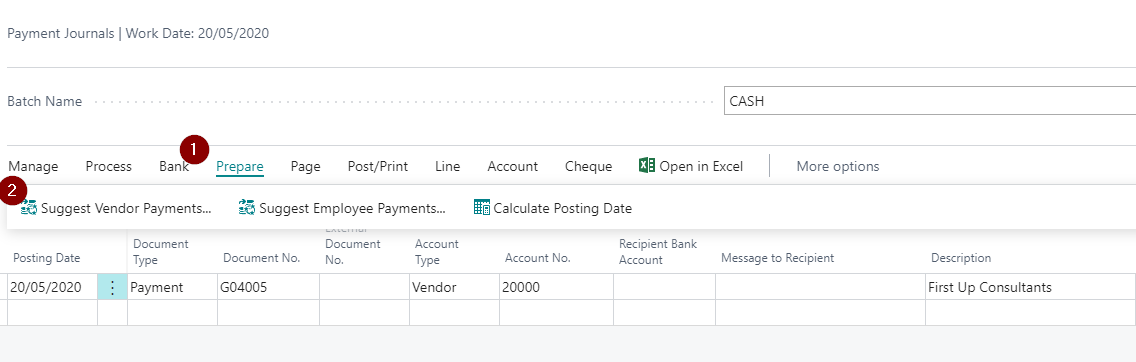Image resolution: width=1136 pixels, height=362 pixels.
Task: Click the Document No. column header
Action: coord(262,258)
